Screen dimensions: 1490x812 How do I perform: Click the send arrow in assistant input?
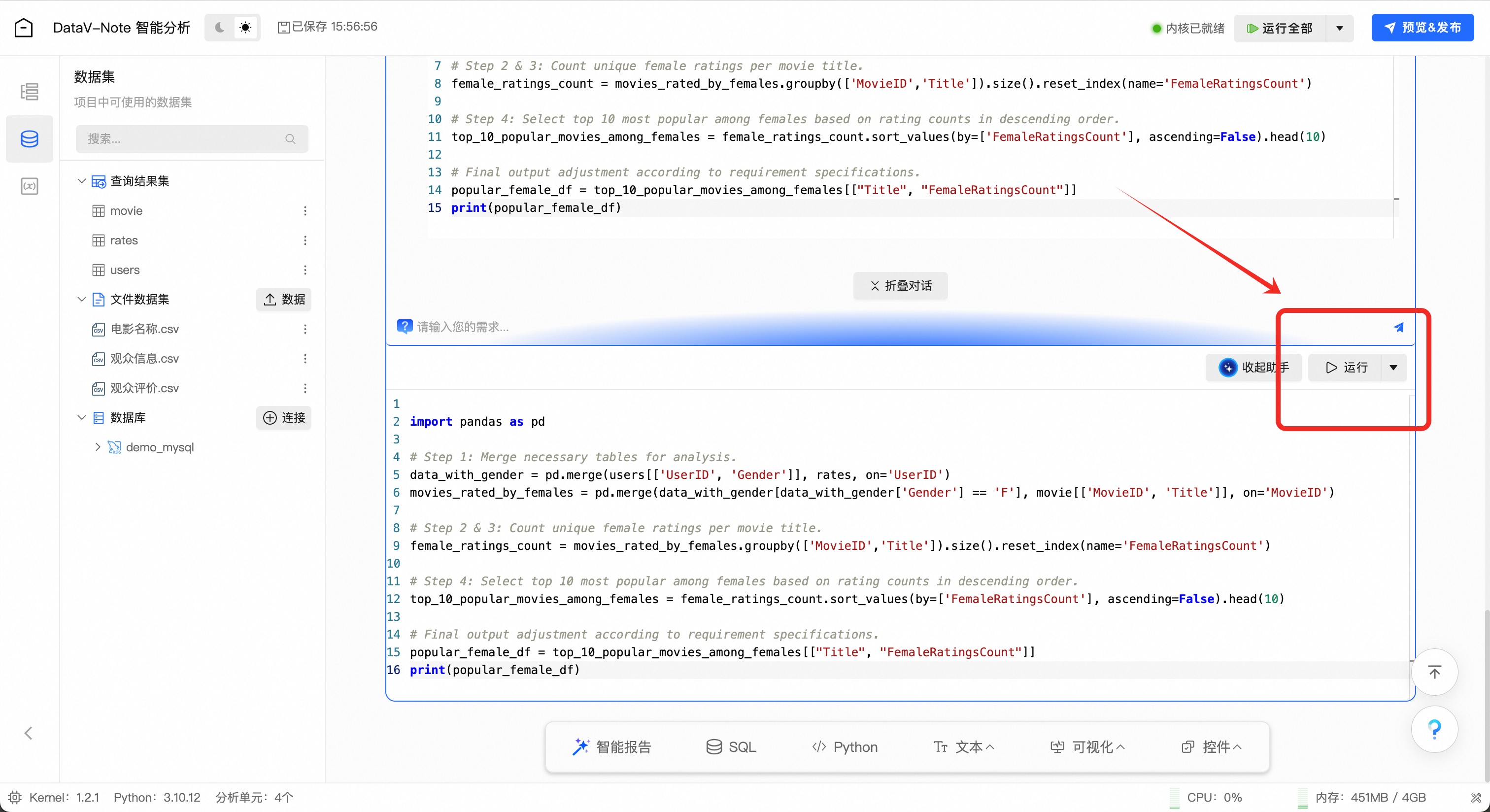tap(1398, 327)
